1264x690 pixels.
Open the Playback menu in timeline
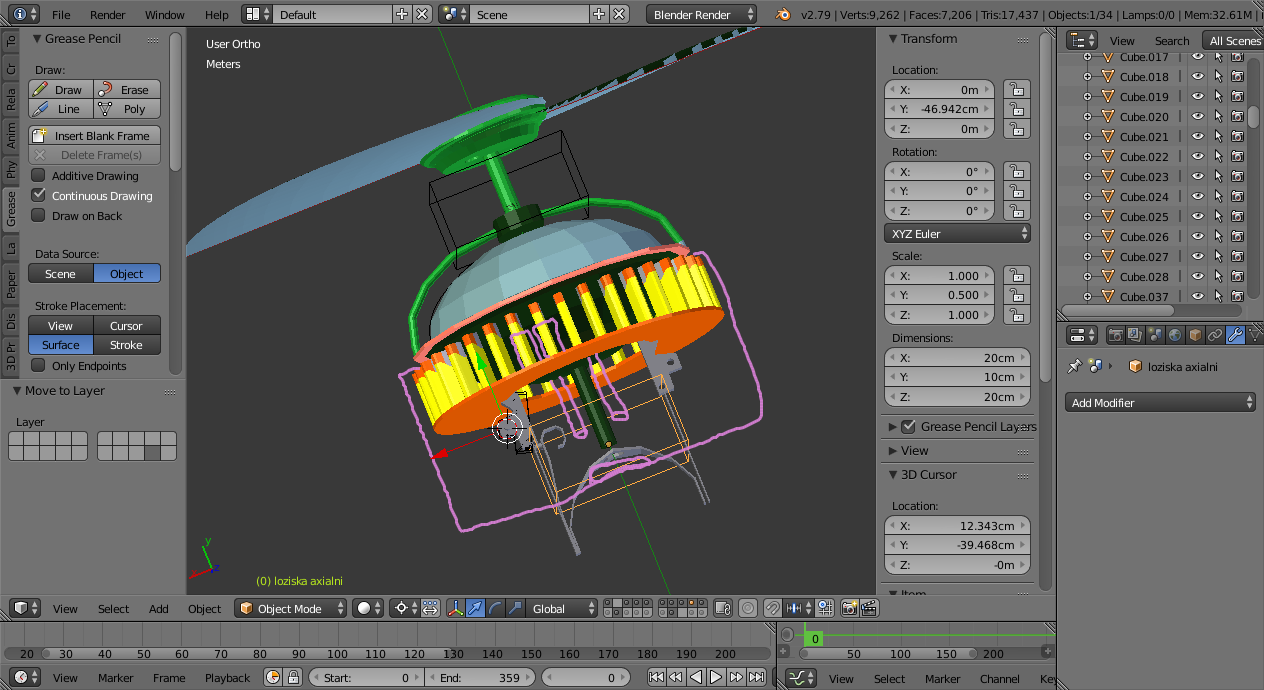coord(227,678)
